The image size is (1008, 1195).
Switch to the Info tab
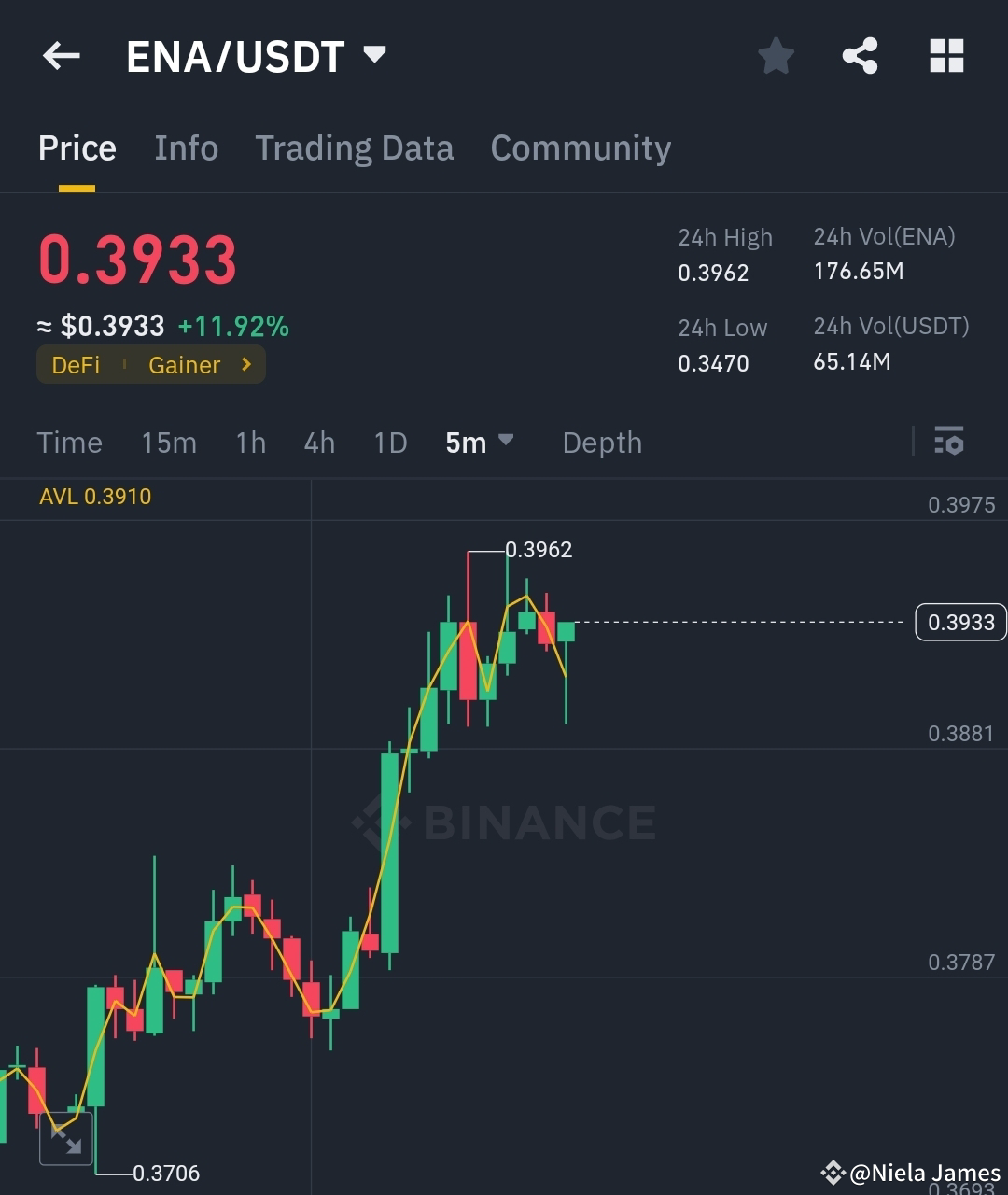pyautogui.click(x=186, y=148)
